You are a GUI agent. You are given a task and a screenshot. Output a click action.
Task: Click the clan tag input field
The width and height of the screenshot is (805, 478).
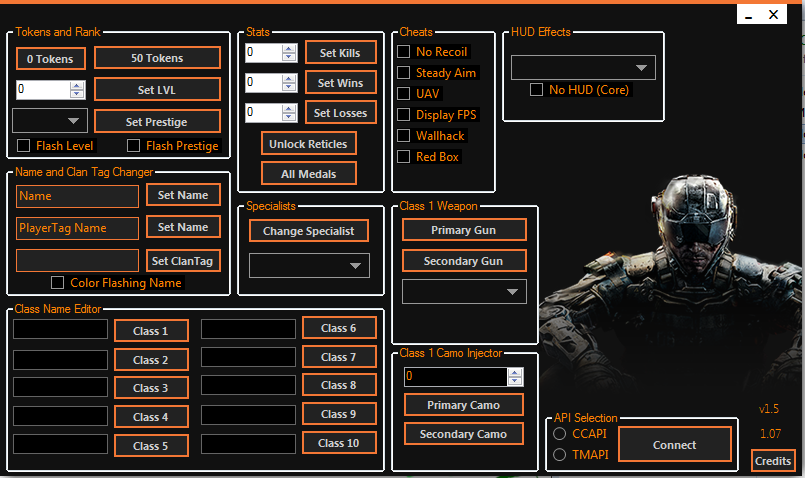pos(78,260)
